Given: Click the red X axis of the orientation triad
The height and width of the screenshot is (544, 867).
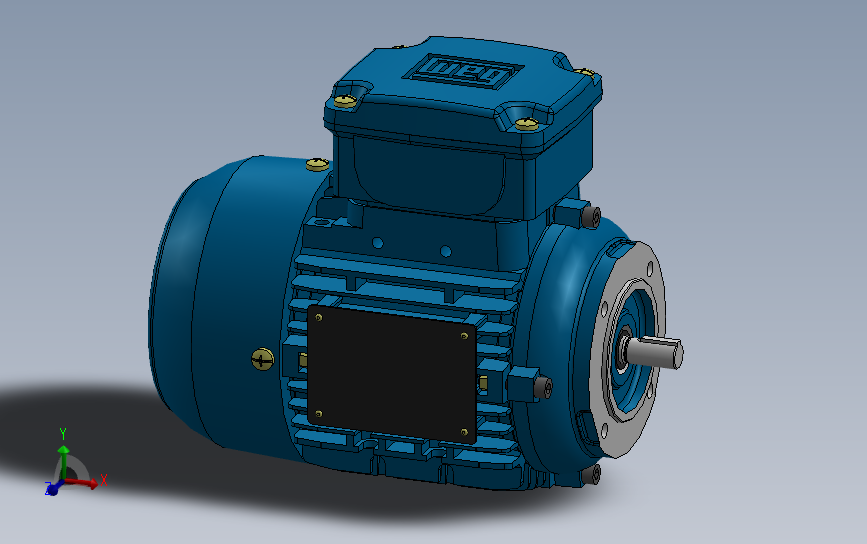Looking at the screenshot, I should click(x=82, y=483).
